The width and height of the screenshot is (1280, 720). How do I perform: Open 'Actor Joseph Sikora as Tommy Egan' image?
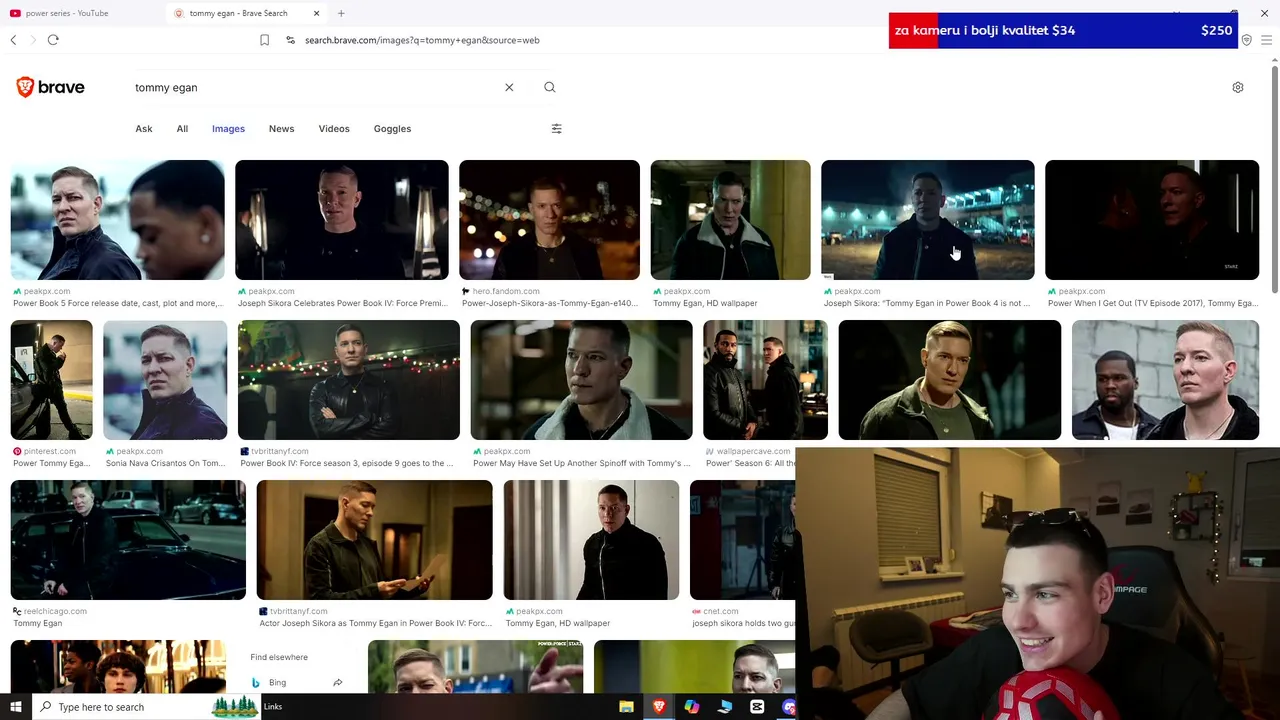coord(374,540)
